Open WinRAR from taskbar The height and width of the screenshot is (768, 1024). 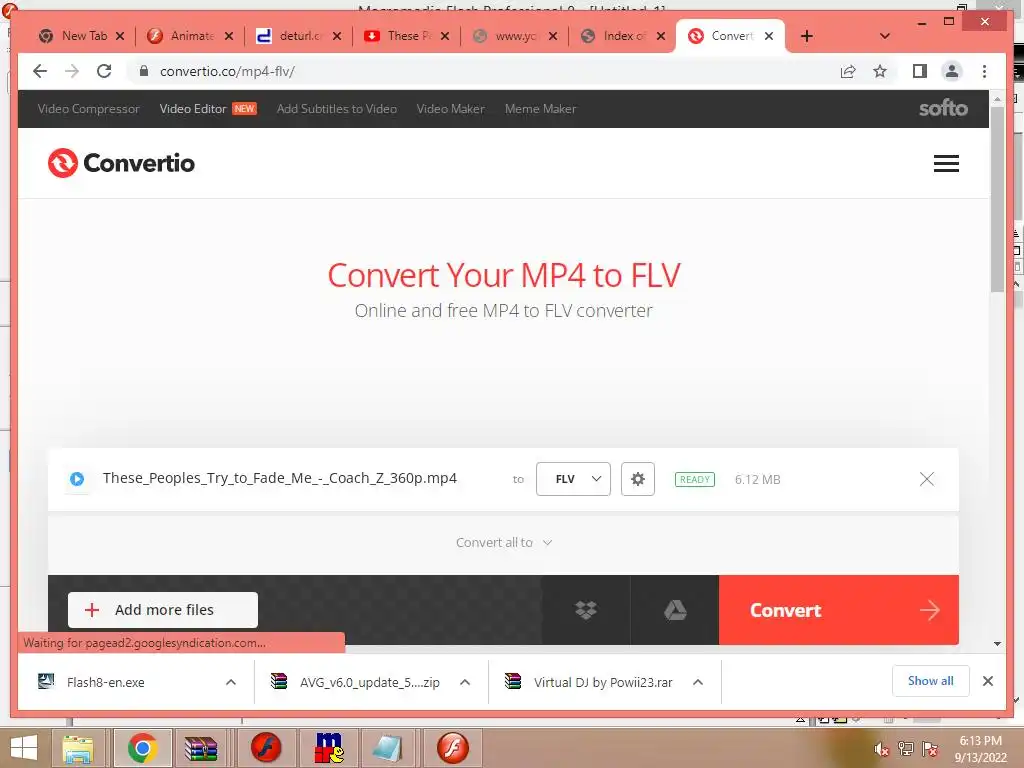coord(200,748)
